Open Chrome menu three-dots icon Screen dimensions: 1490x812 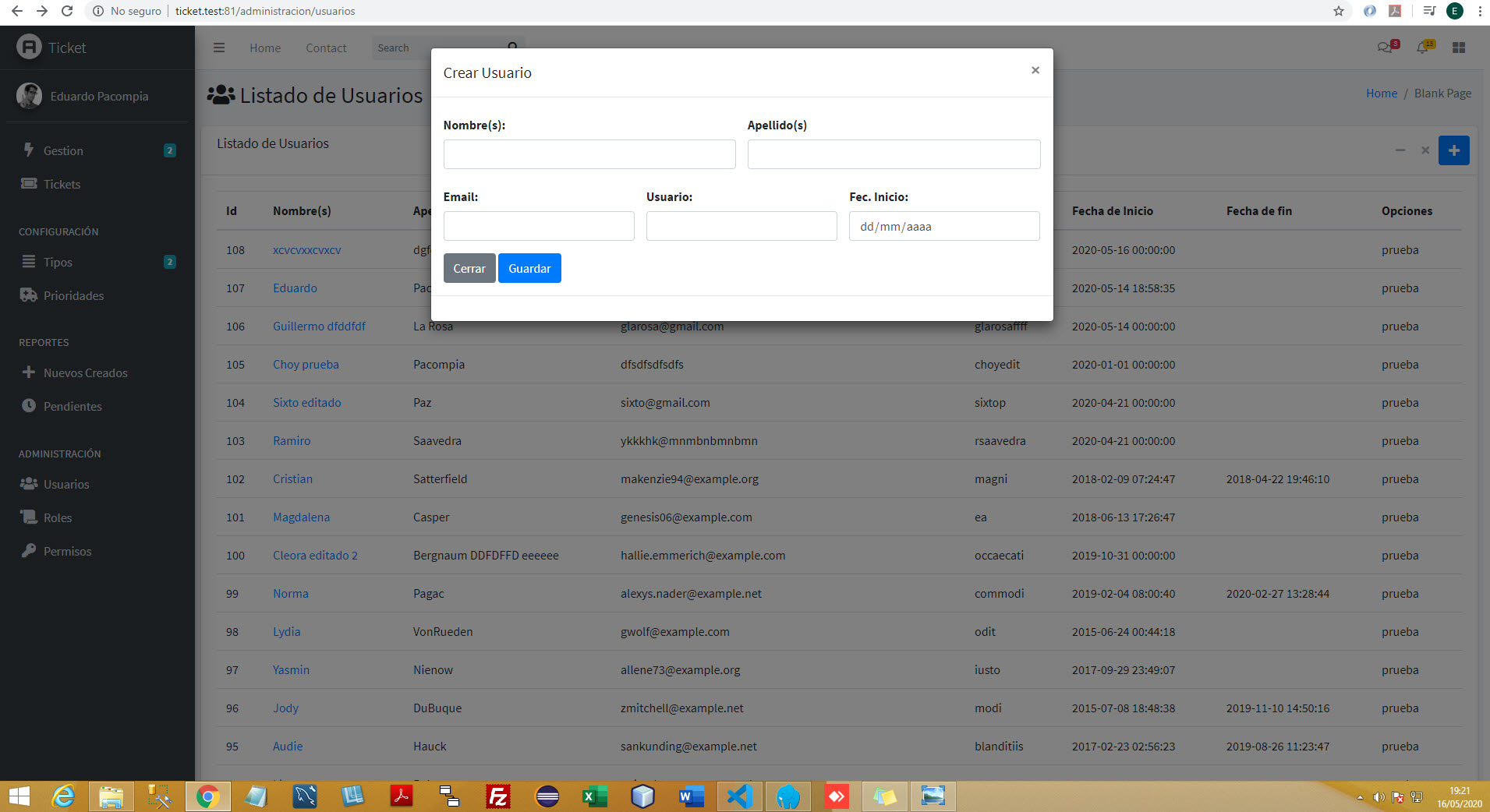(1479, 11)
